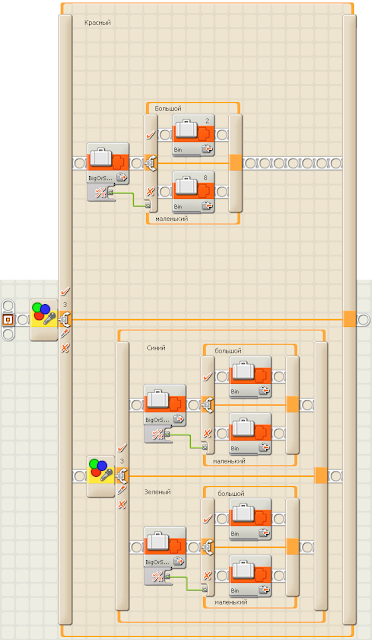Click the program starting point icon
This screenshot has height=640, width=372.
[x=8, y=320]
